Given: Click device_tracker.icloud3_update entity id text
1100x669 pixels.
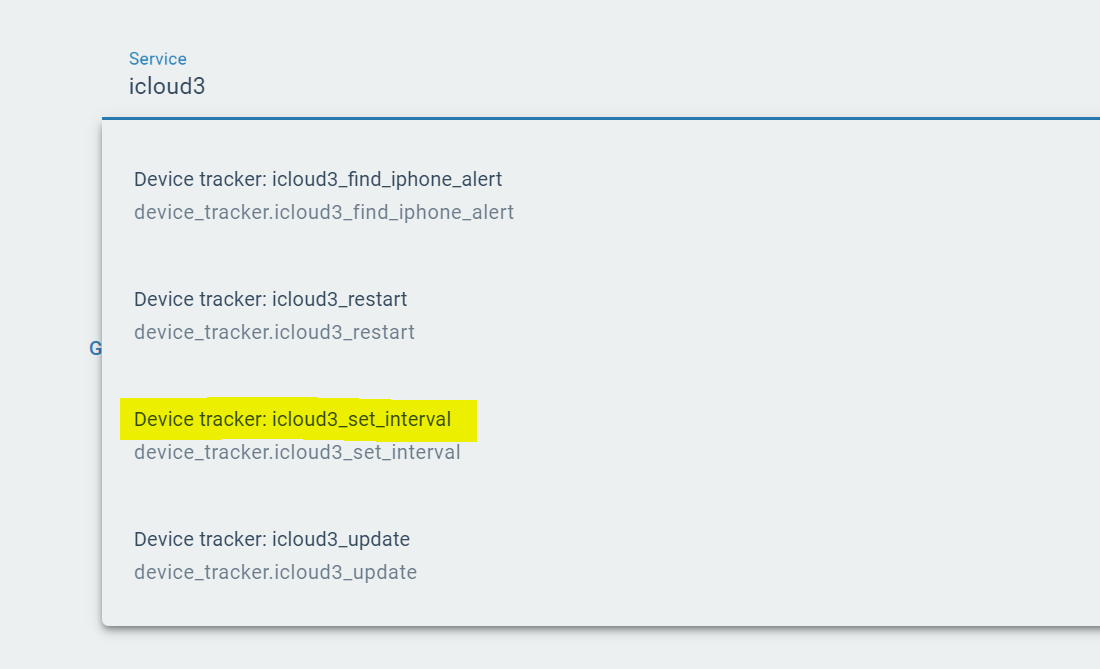Looking at the screenshot, I should tap(275, 572).
